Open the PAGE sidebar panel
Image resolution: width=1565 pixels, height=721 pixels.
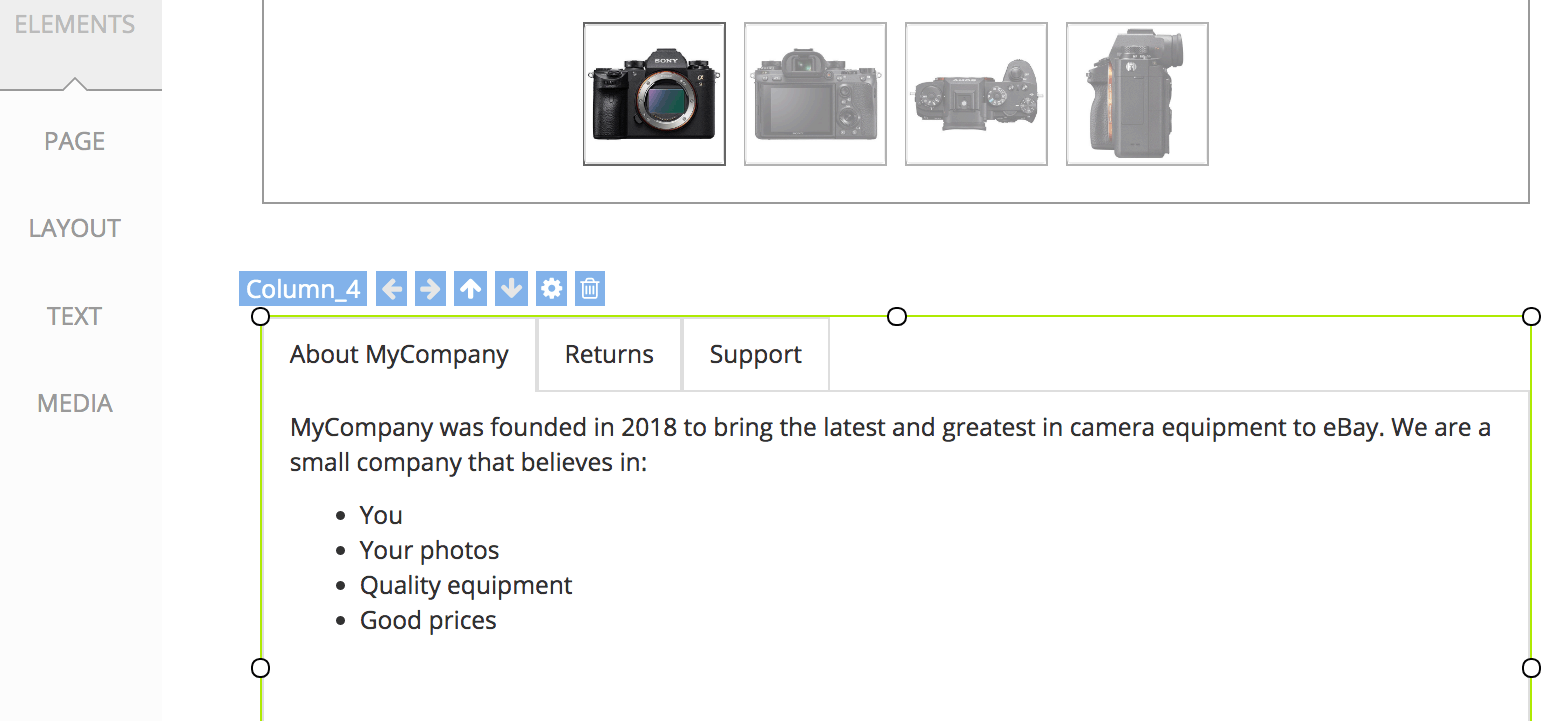coord(75,141)
